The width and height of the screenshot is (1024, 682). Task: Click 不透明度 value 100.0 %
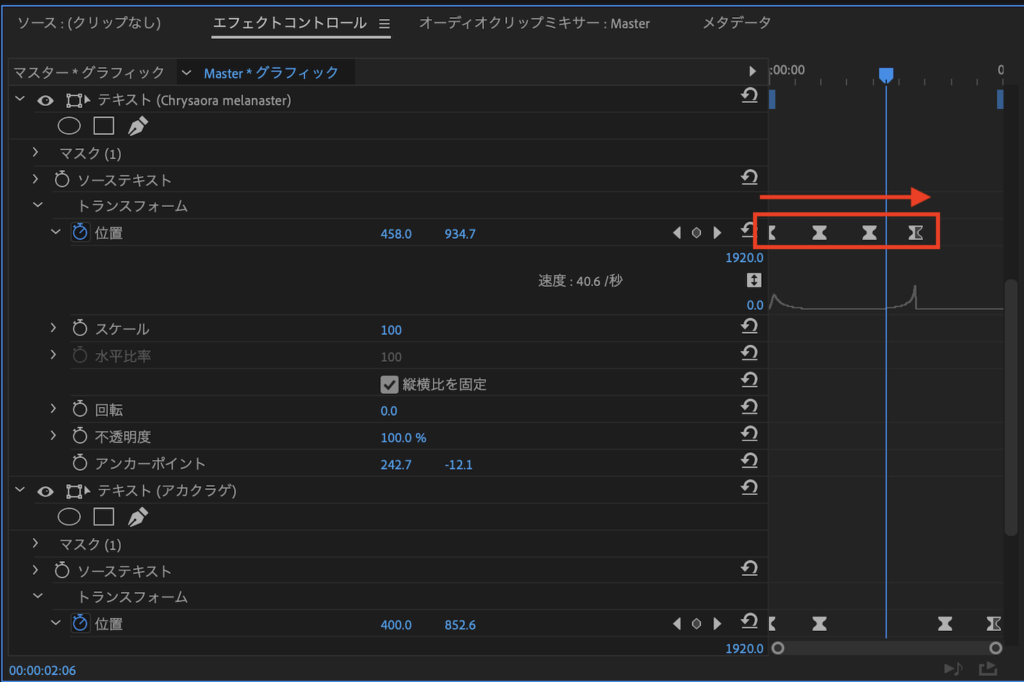pos(403,438)
